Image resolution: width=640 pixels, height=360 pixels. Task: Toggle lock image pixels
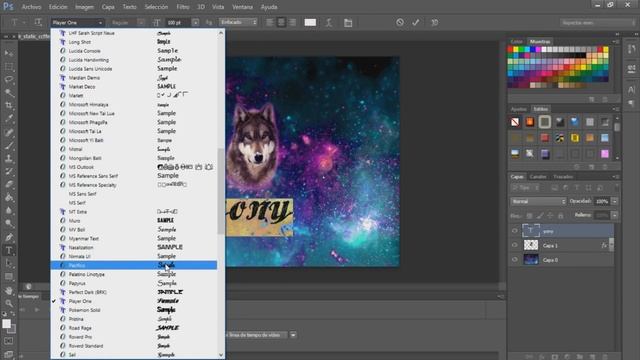click(540, 215)
